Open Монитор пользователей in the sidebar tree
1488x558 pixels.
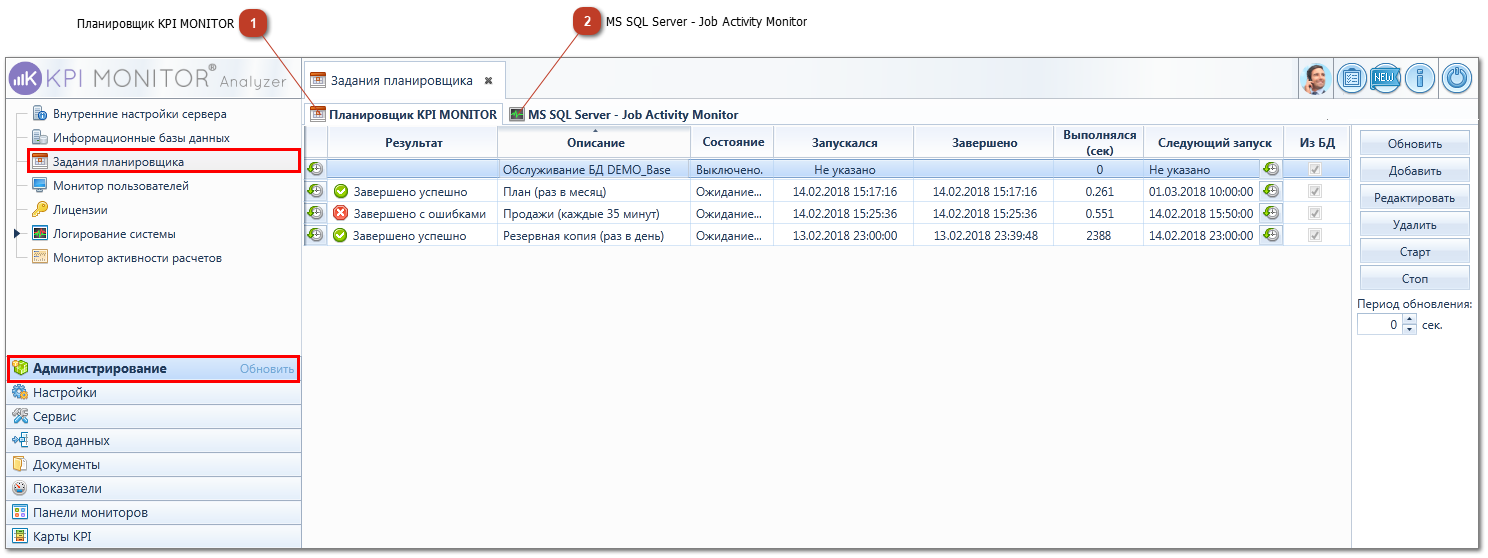[121, 185]
